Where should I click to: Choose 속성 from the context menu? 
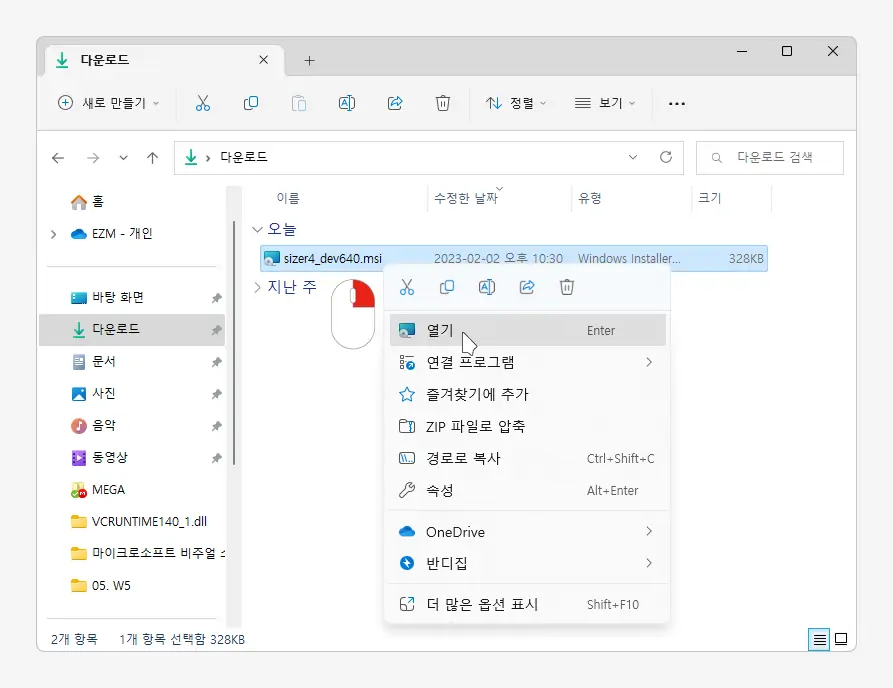(440, 490)
